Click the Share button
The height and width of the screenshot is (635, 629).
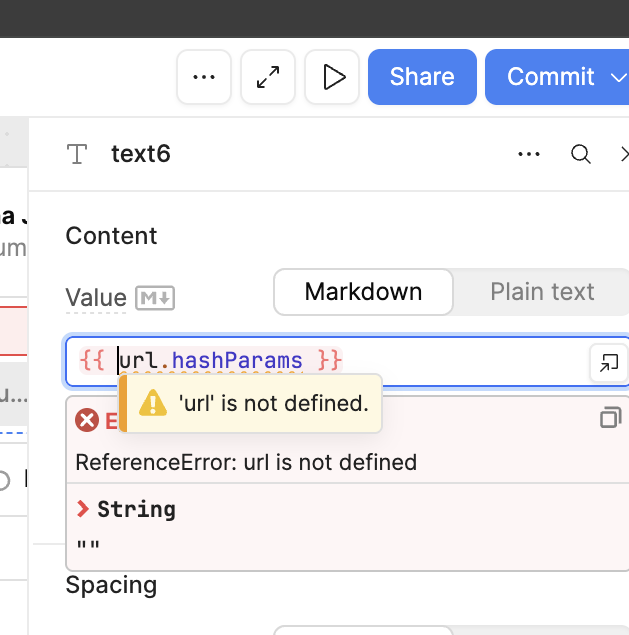[x=421, y=77]
